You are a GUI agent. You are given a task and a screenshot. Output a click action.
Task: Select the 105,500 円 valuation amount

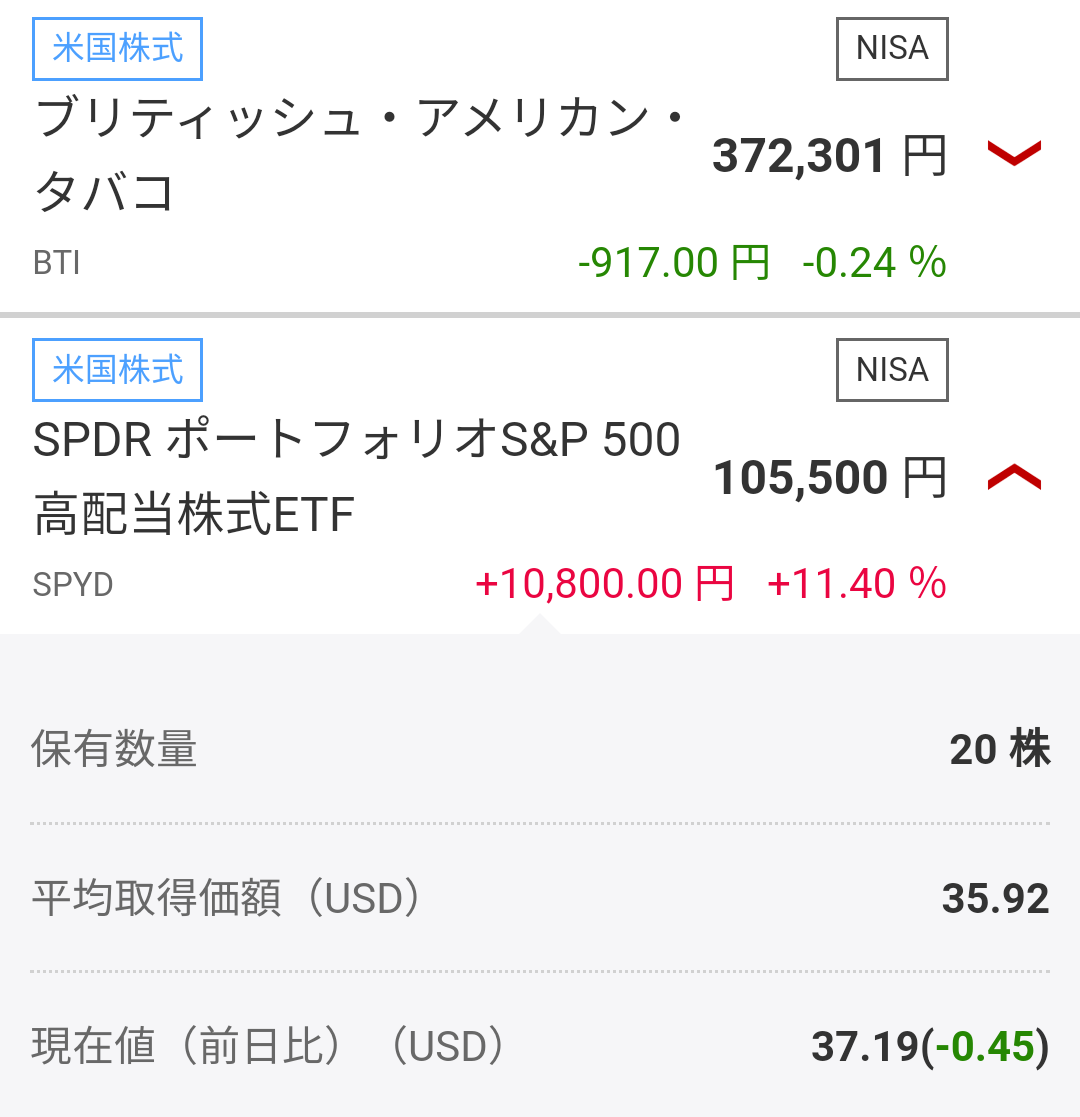[x=830, y=477]
